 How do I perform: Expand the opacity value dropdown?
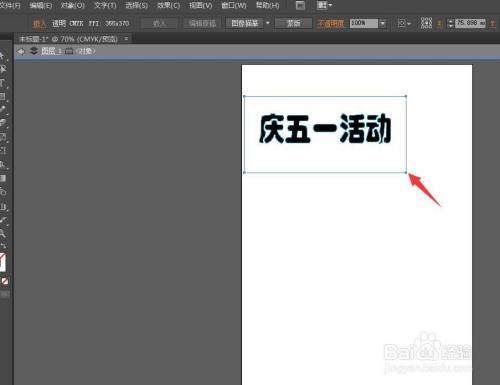click(382, 23)
